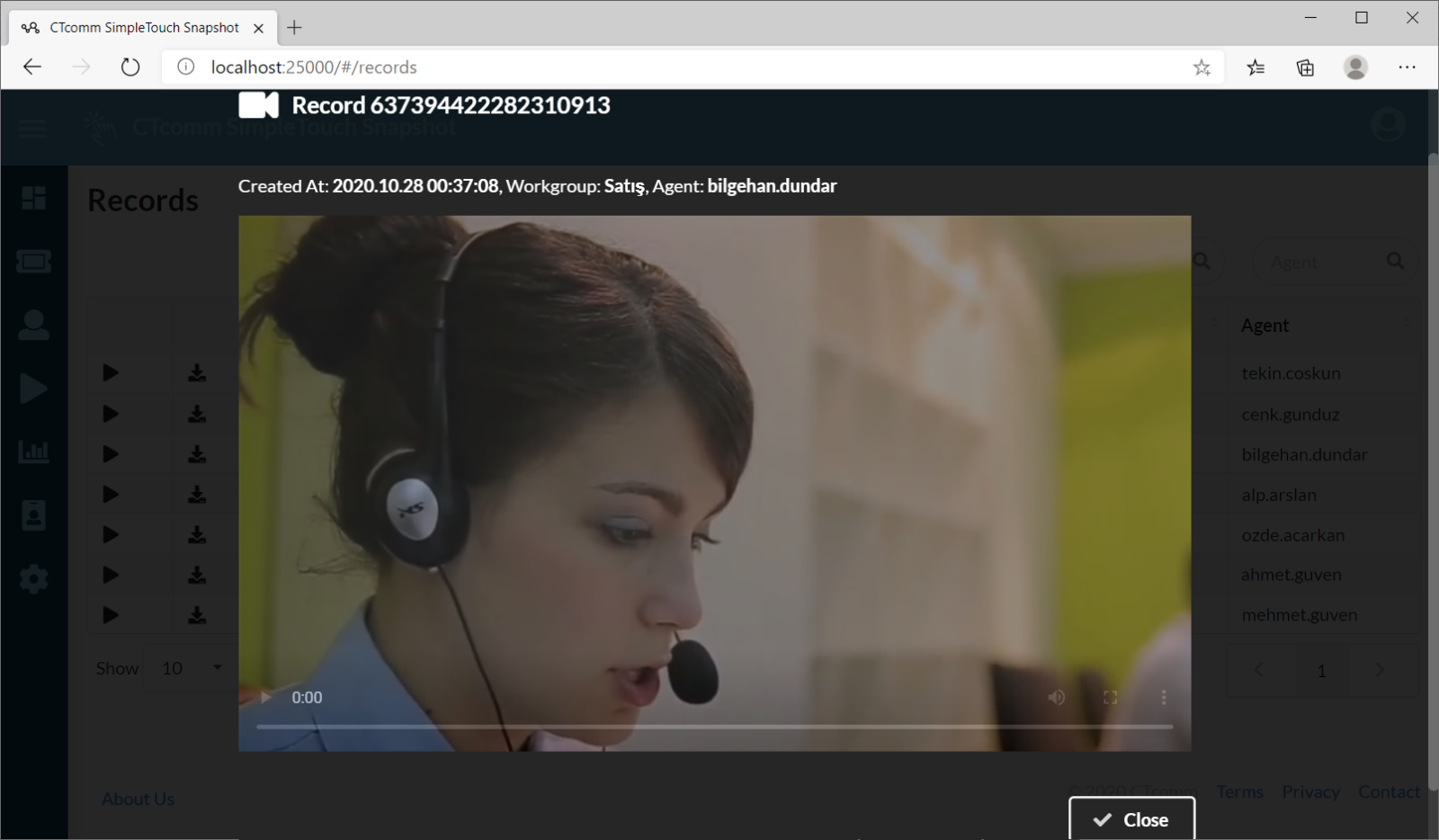The height and width of the screenshot is (840, 1439).
Task: Open the users section in sidebar
Action: pyautogui.click(x=34, y=325)
